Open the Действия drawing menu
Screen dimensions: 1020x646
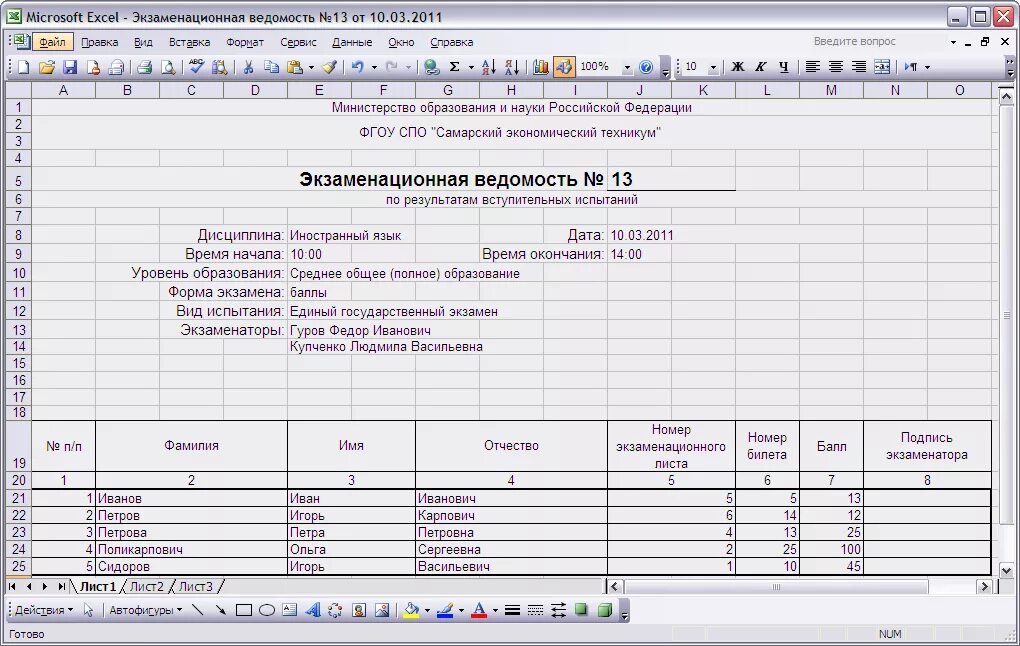pyautogui.click(x=44, y=610)
